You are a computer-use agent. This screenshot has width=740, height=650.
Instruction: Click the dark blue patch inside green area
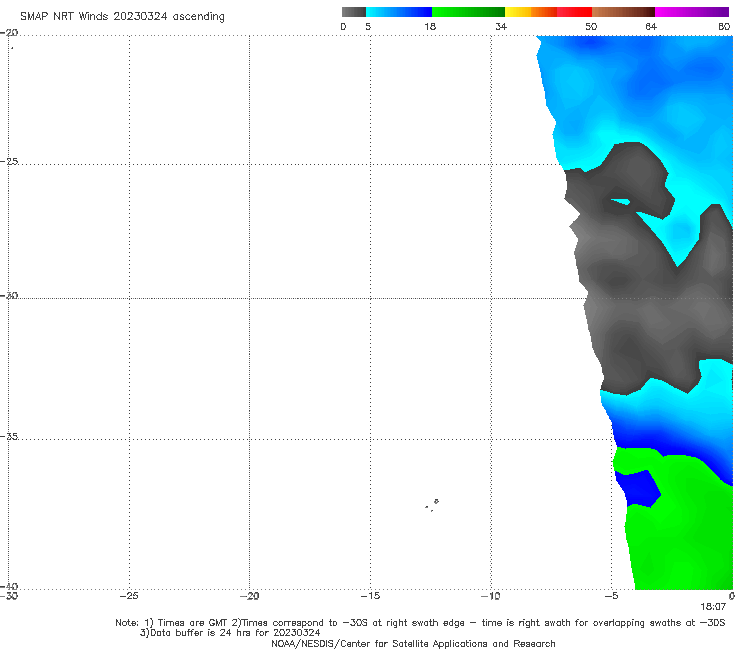[638, 488]
